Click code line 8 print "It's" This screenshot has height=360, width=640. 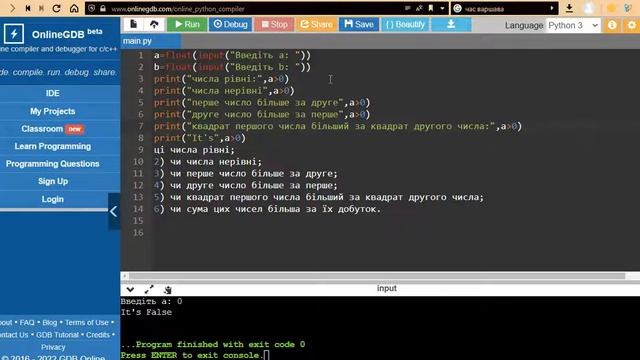coord(200,138)
